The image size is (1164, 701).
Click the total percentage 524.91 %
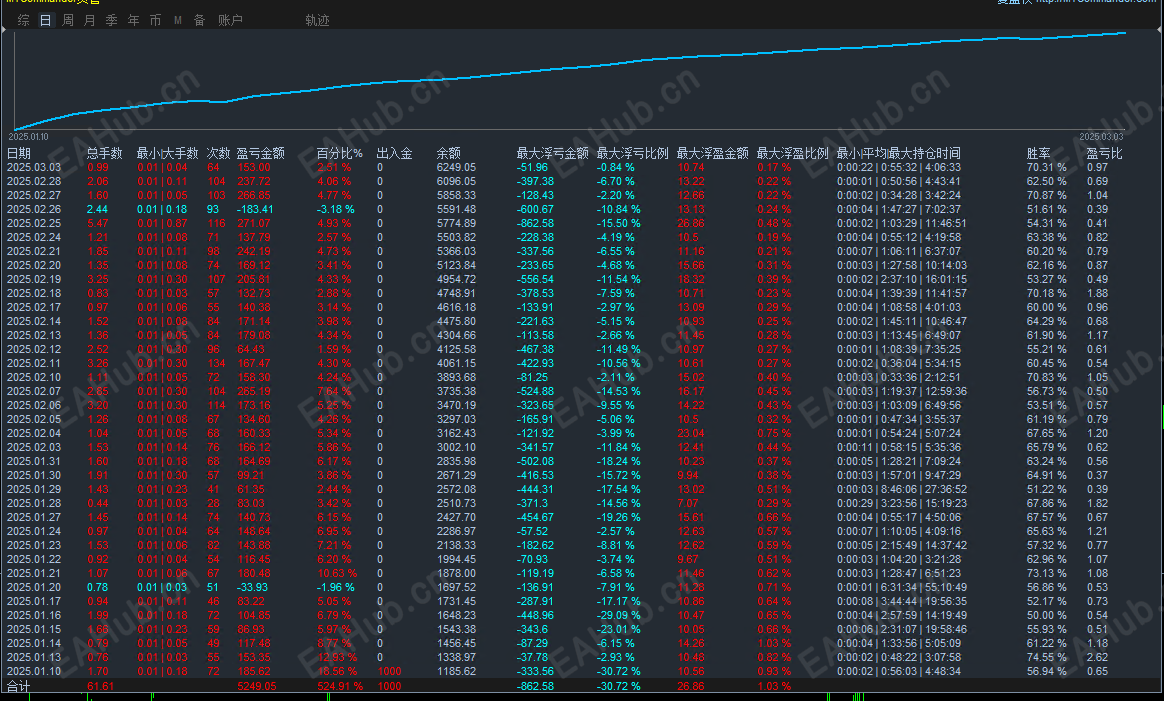340,686
